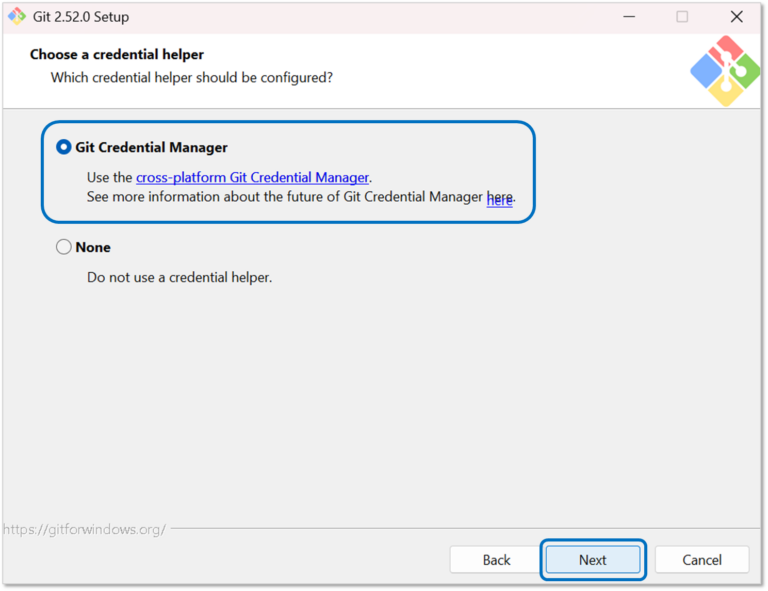Viewport: 768px width, 591px height.
Task: Close the Git Setup window
Action: [x=736, y=17]
